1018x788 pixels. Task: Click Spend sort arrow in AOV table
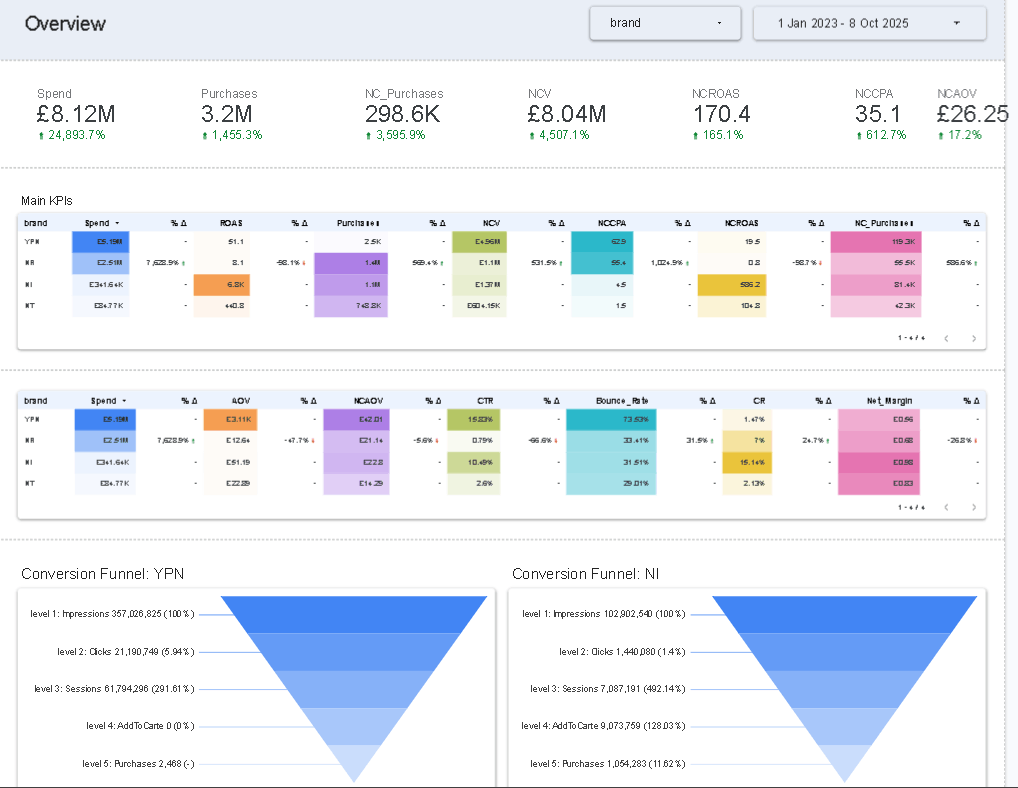(x=124, y=401)
